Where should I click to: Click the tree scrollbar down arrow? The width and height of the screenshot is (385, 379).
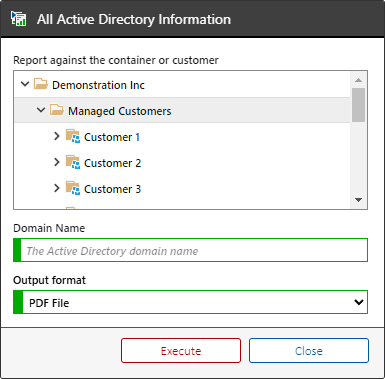pyautogui.click(x=358, y=200)
